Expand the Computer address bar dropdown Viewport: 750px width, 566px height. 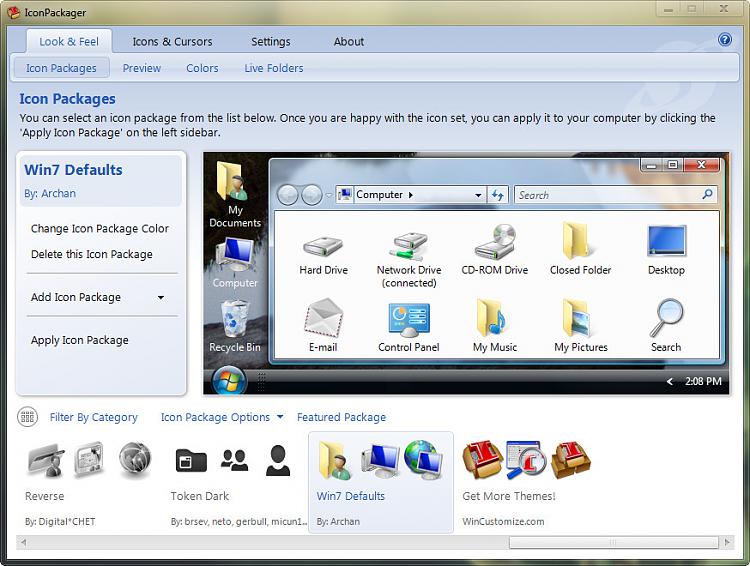(478, 195)
